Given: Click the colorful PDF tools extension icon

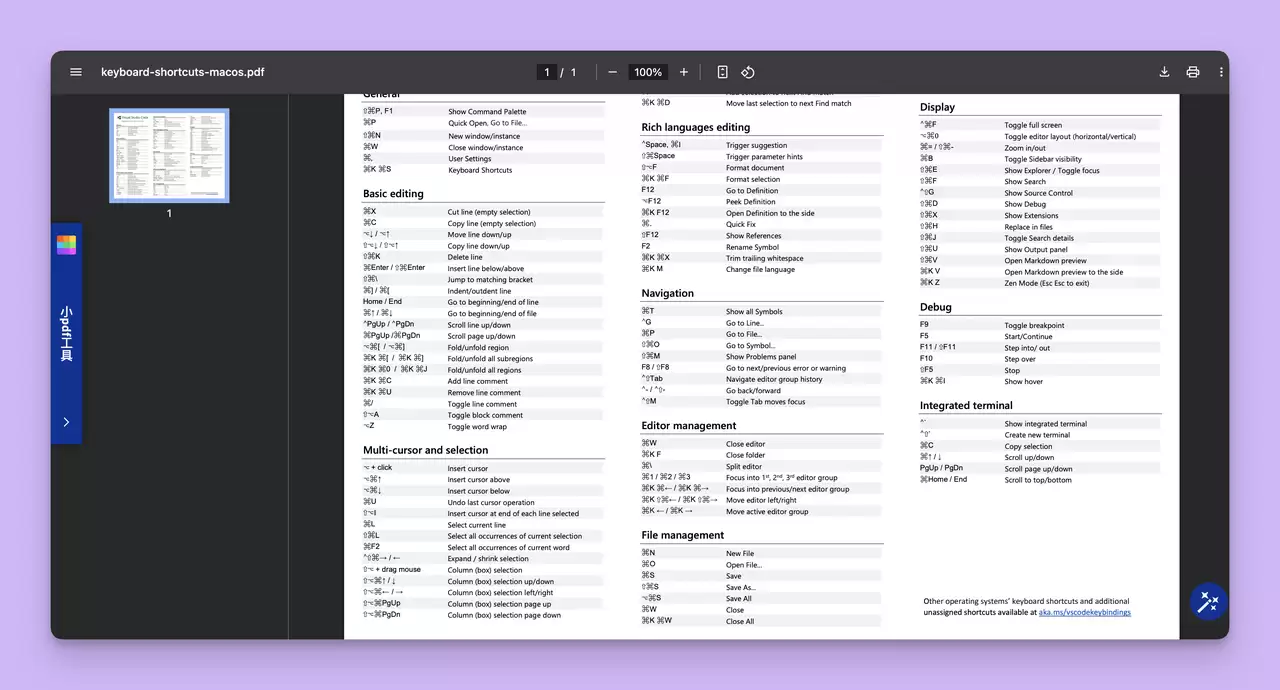Looking at the screenshot, I should click(x=66, y=245).
